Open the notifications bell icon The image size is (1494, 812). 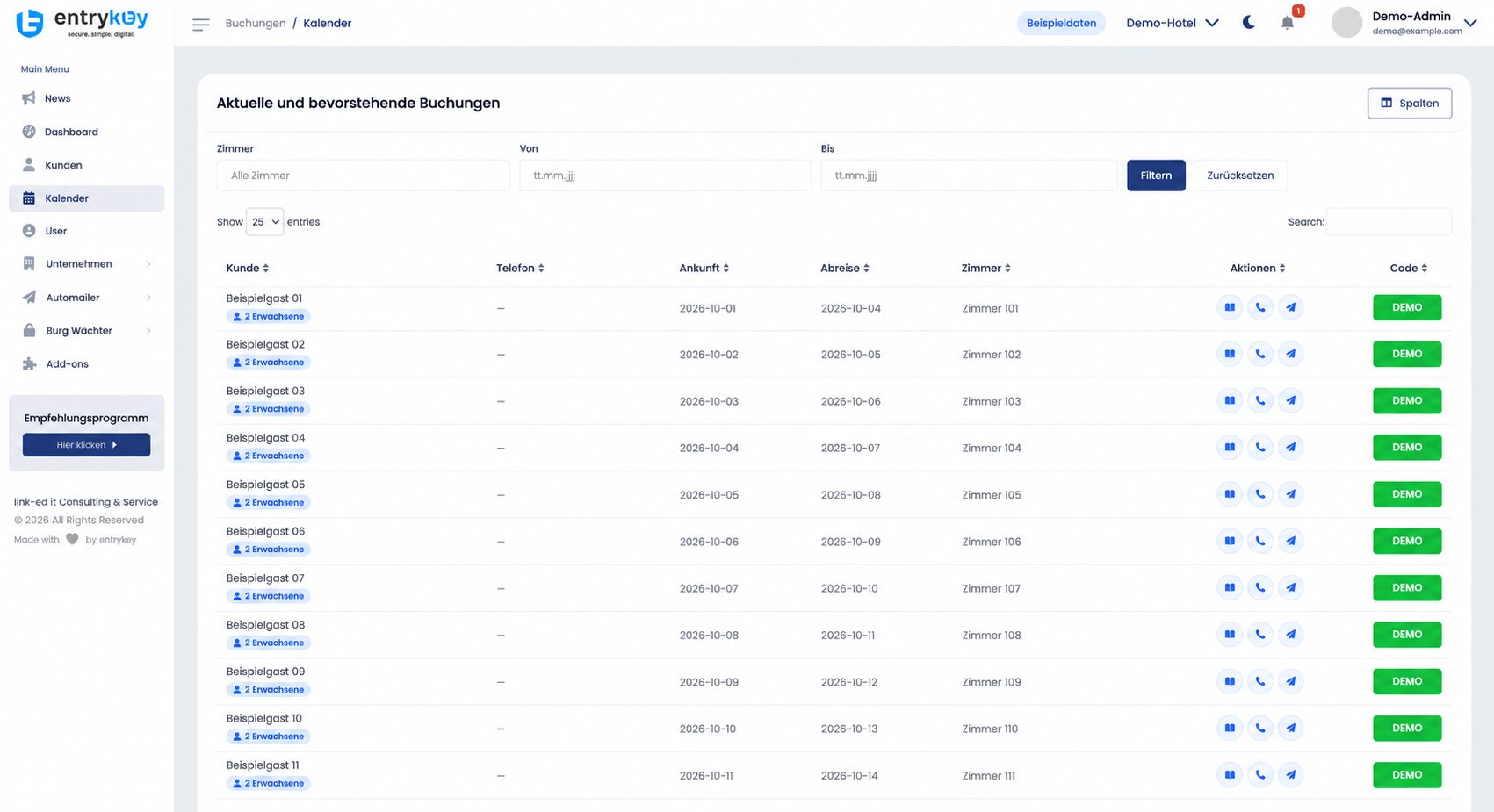pyautogui.click(x=1288, y=23)
